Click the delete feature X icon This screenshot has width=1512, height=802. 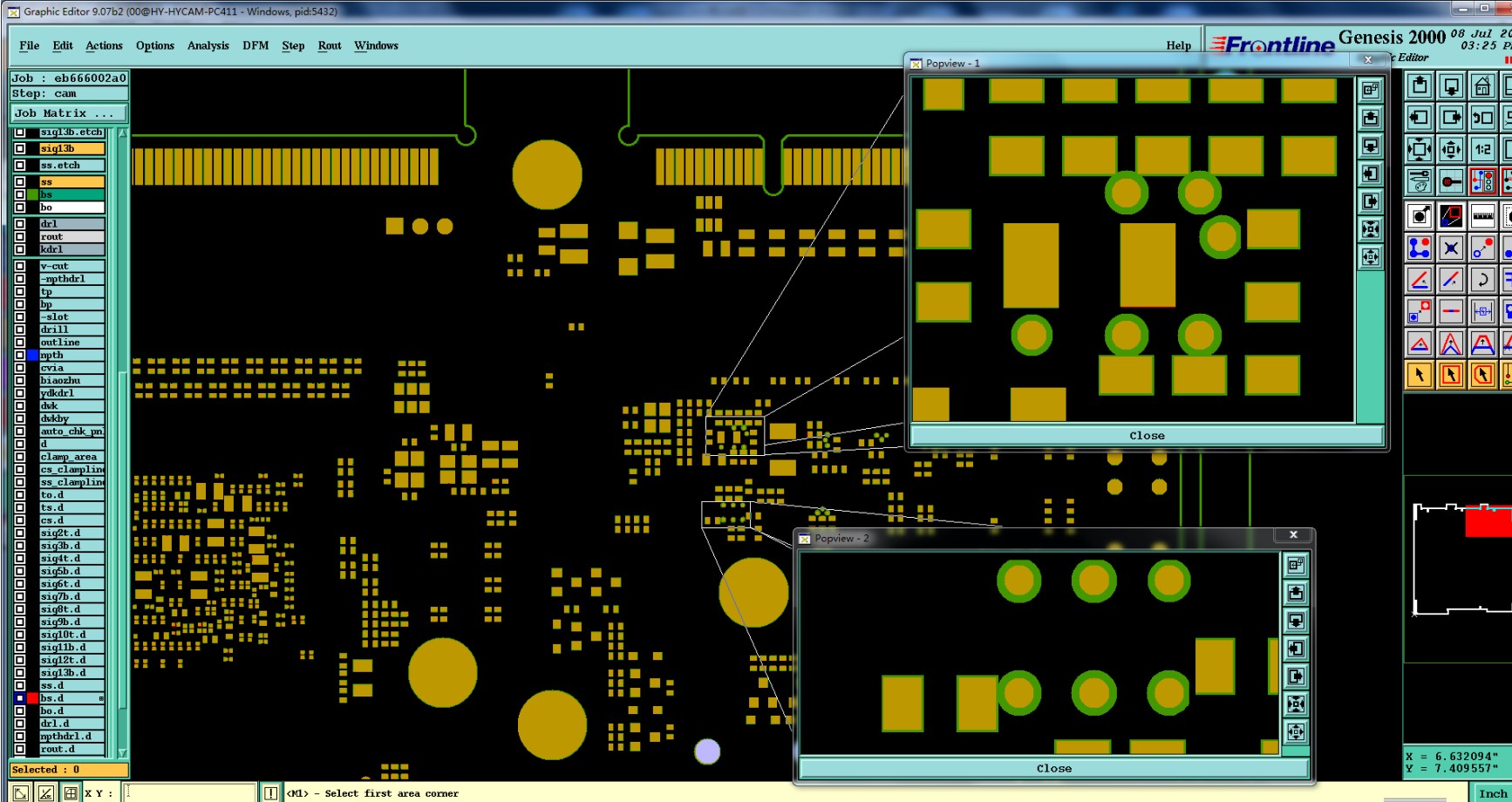pos(1451,248)
